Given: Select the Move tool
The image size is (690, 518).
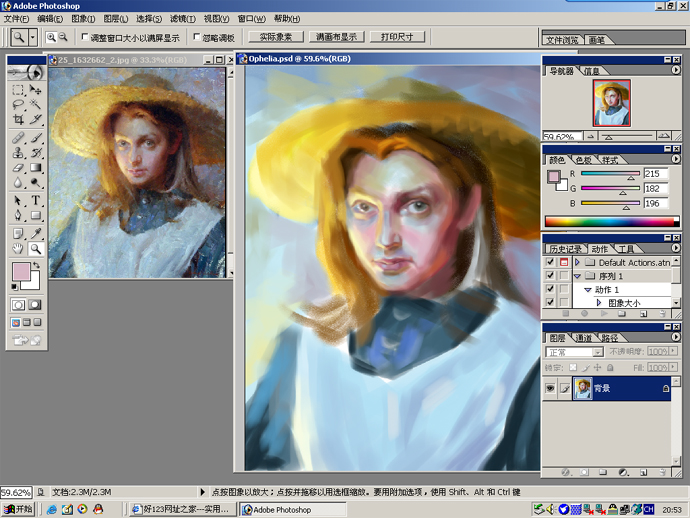Looking at the screenshot, I should tap(35, 90).
